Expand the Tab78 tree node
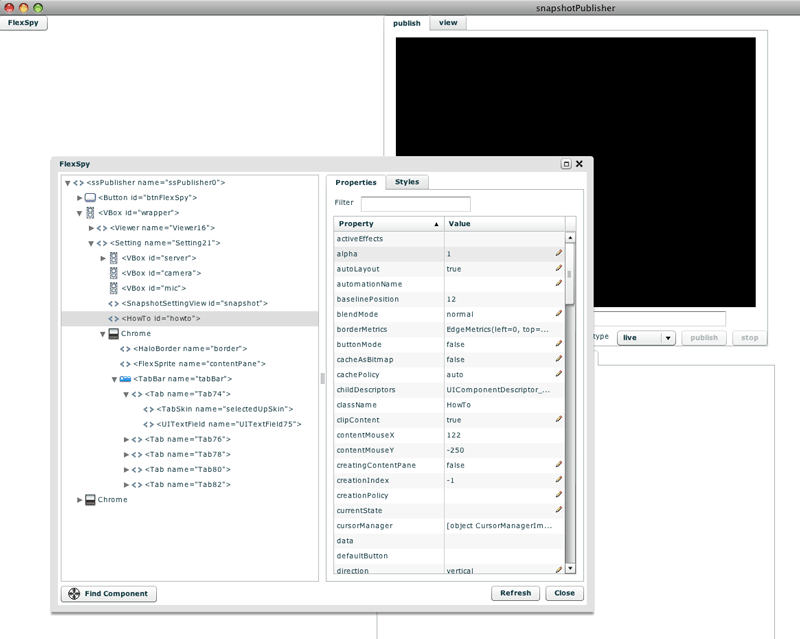The image size is (800, 639). click(127, 454)
